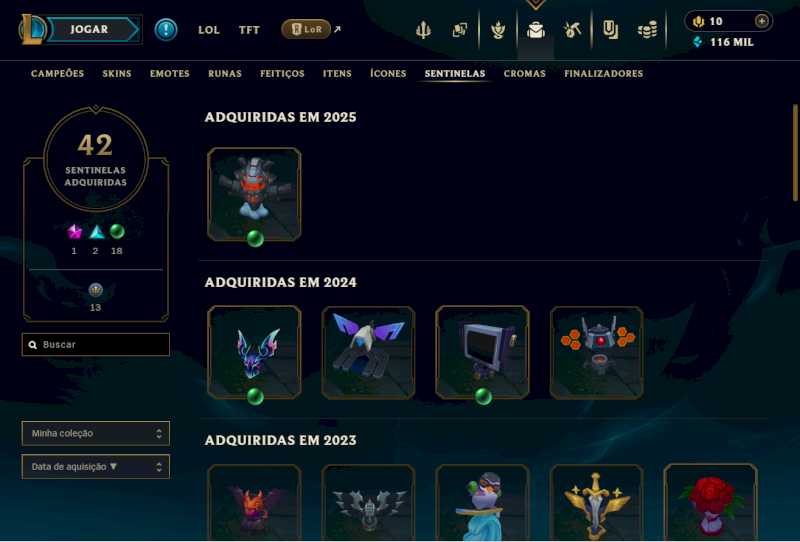Open the Clash trident icon

(423, 30)
